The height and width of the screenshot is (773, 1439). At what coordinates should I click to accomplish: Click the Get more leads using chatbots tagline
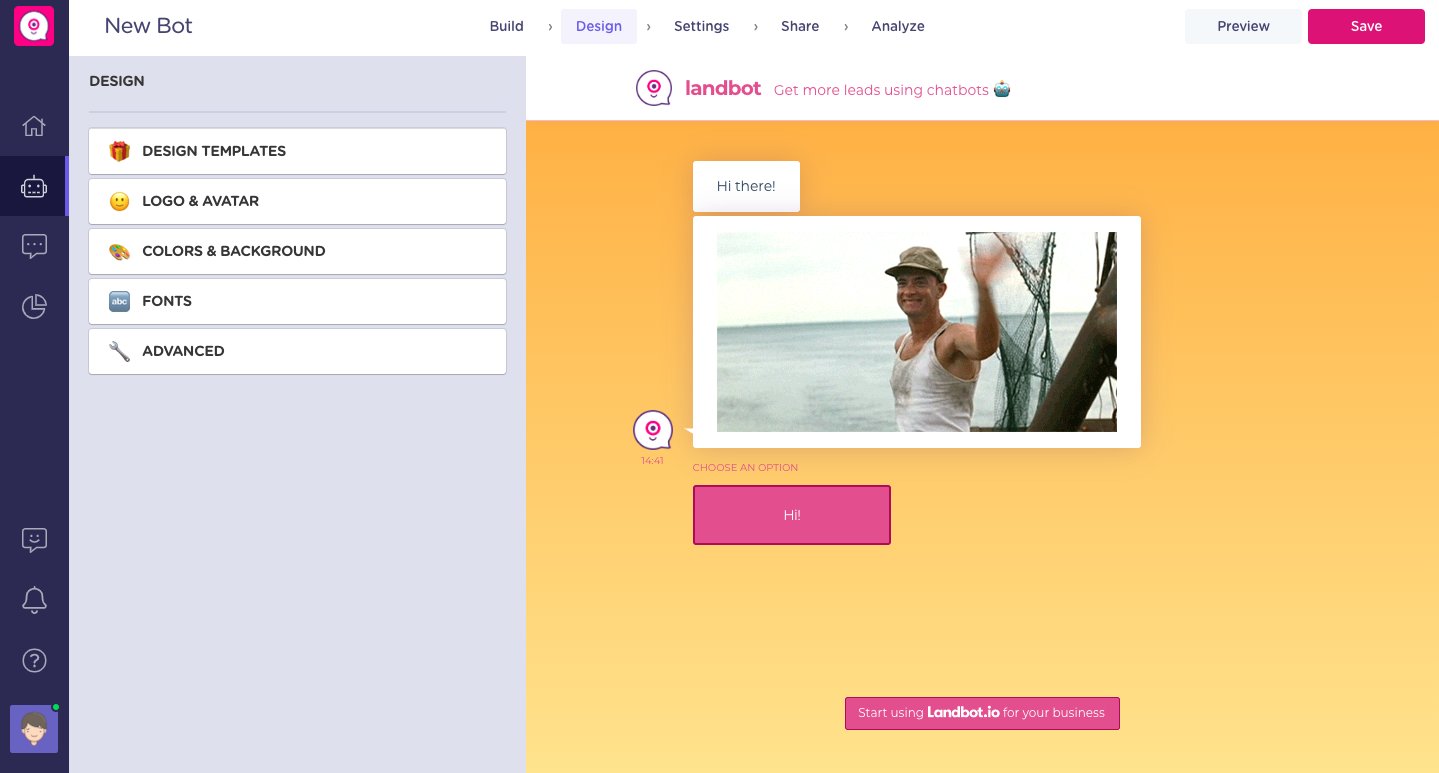tap(892, 90)
